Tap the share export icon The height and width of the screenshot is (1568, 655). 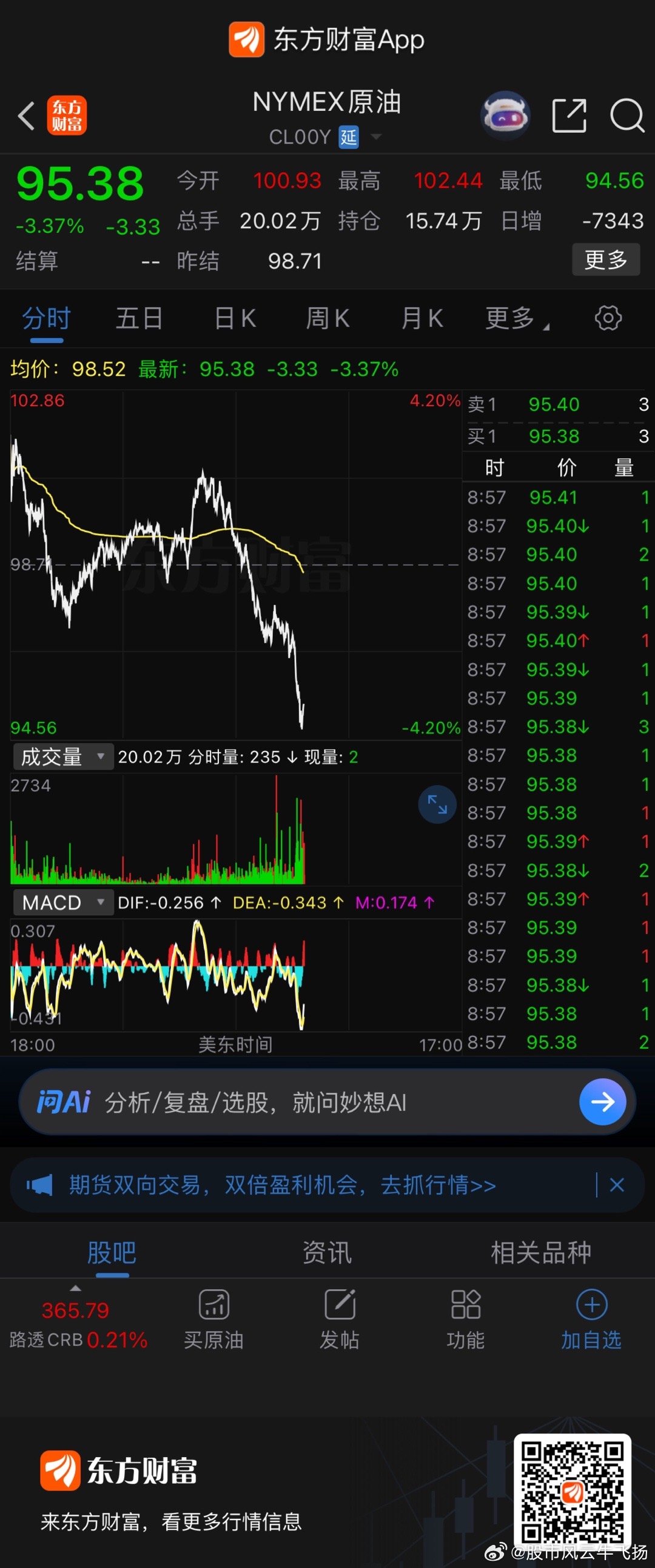point(569,115)
